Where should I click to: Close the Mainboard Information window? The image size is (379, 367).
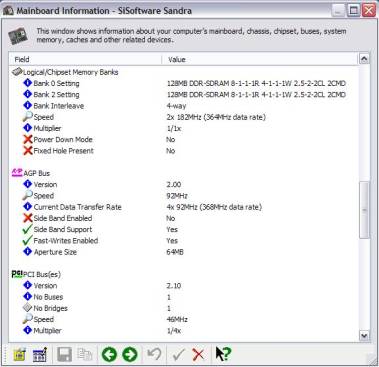[x=369, y=10]
